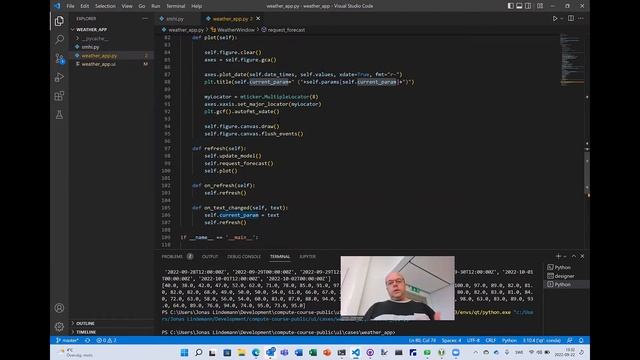Change CRLF line ending in status bar
Viewport: 640px width, 360px height.
[491, 340]
